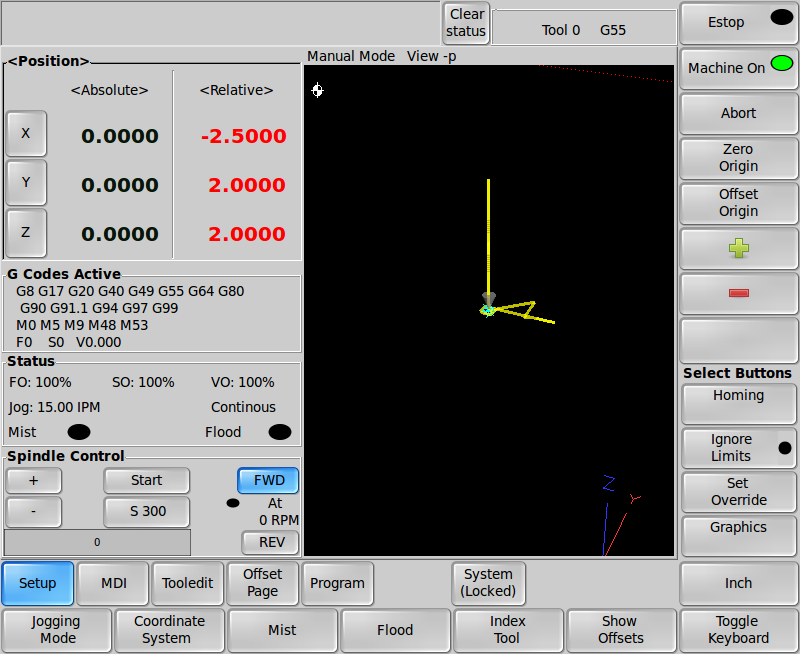Click the Homing select button
Viewport: 800px width, 654px height.
[738, 404]
